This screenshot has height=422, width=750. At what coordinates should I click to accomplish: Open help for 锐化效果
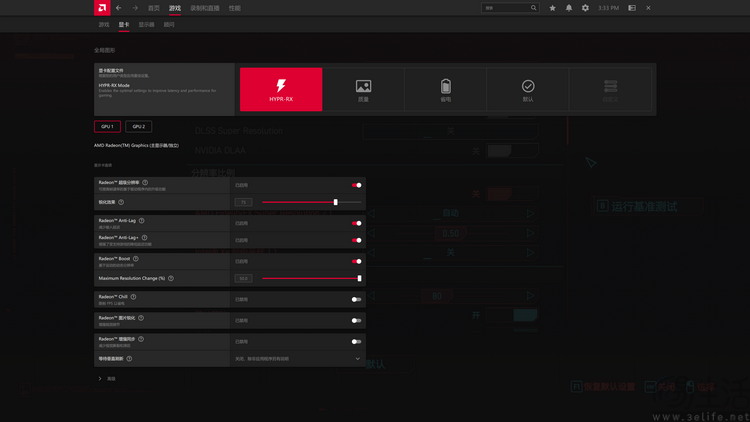pos(121,202)
